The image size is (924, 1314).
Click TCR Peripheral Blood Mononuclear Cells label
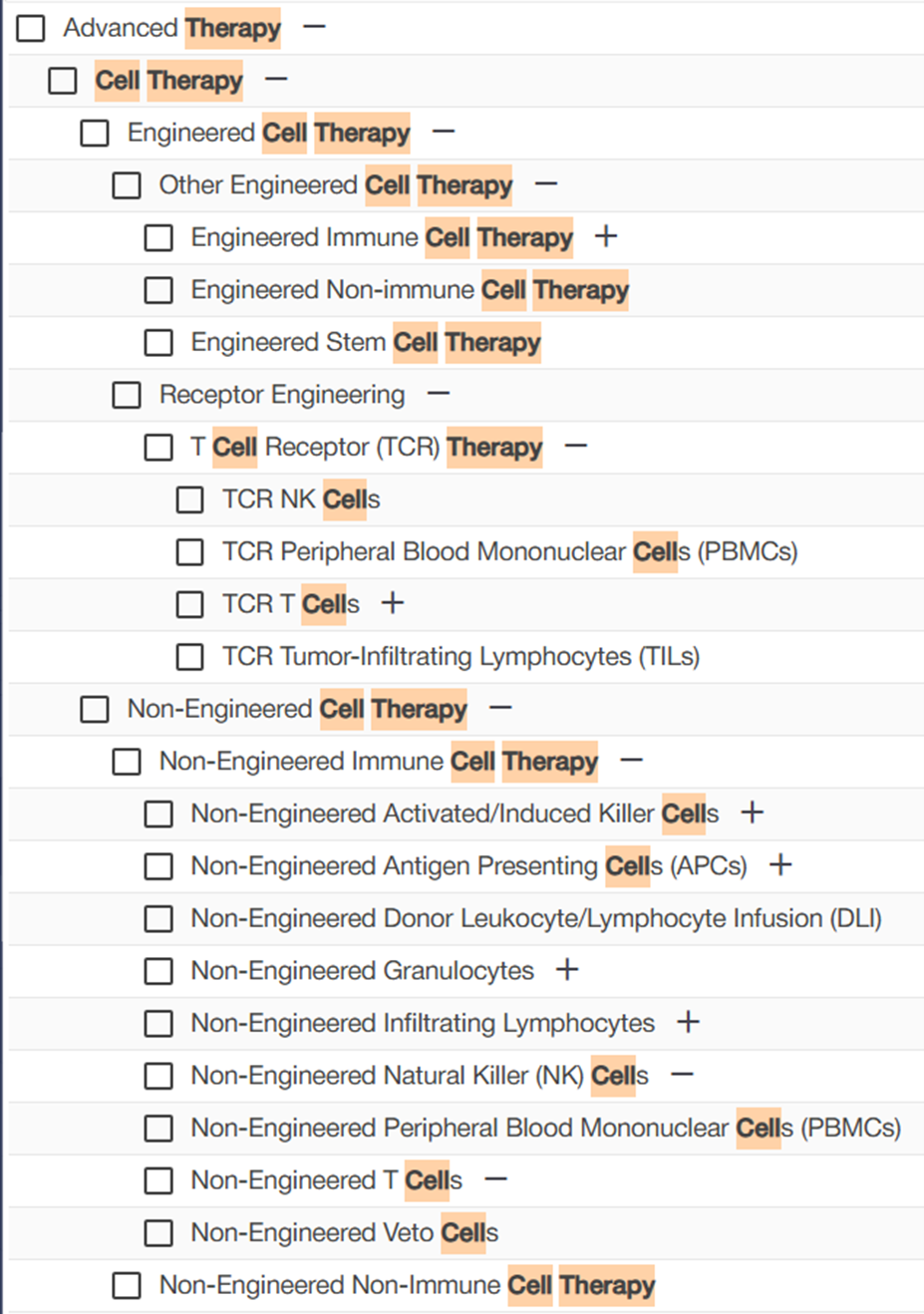tap(508, 552)
